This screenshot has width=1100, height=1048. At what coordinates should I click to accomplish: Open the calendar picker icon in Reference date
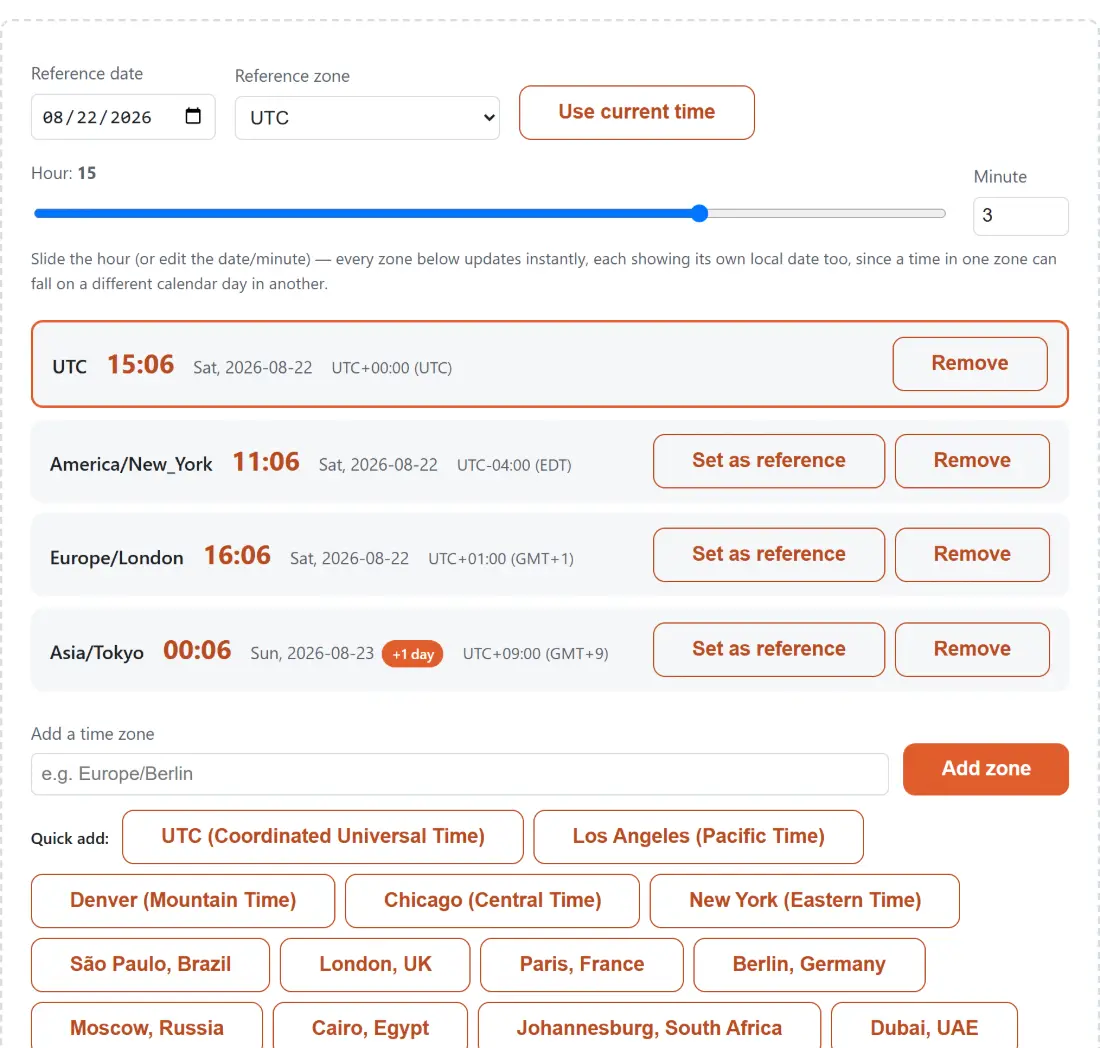193,116
